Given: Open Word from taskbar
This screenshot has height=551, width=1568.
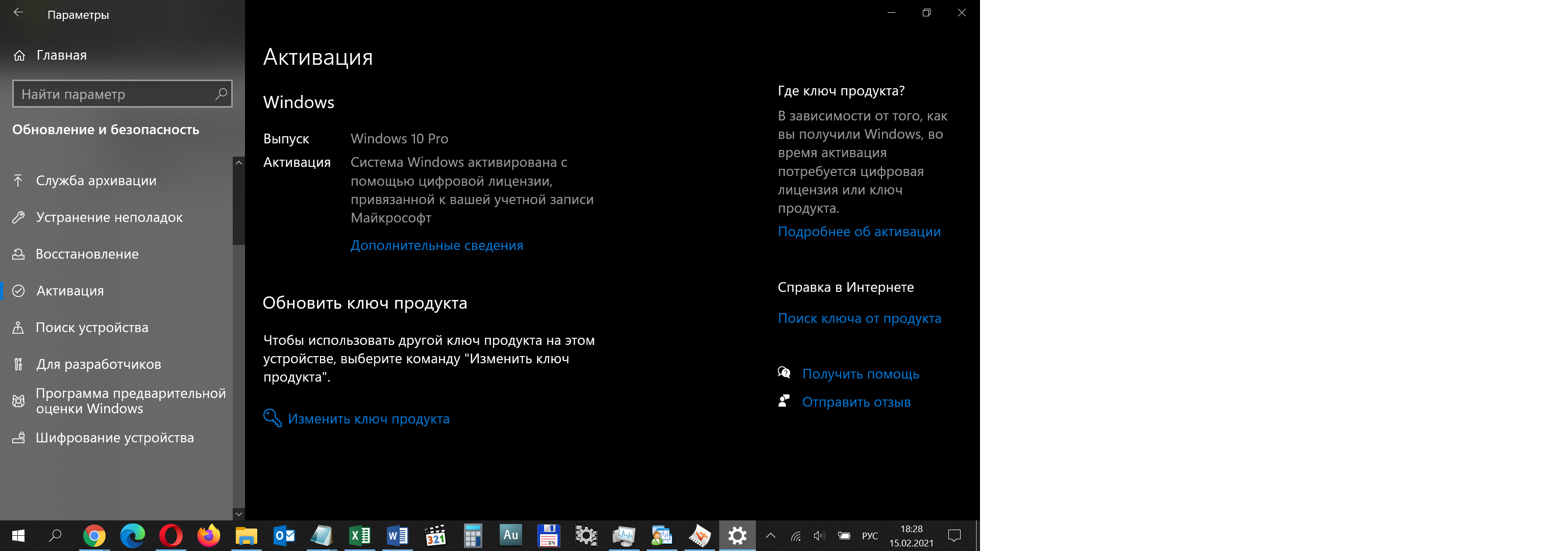Looking at the screenshot, I should pos(398,536).
